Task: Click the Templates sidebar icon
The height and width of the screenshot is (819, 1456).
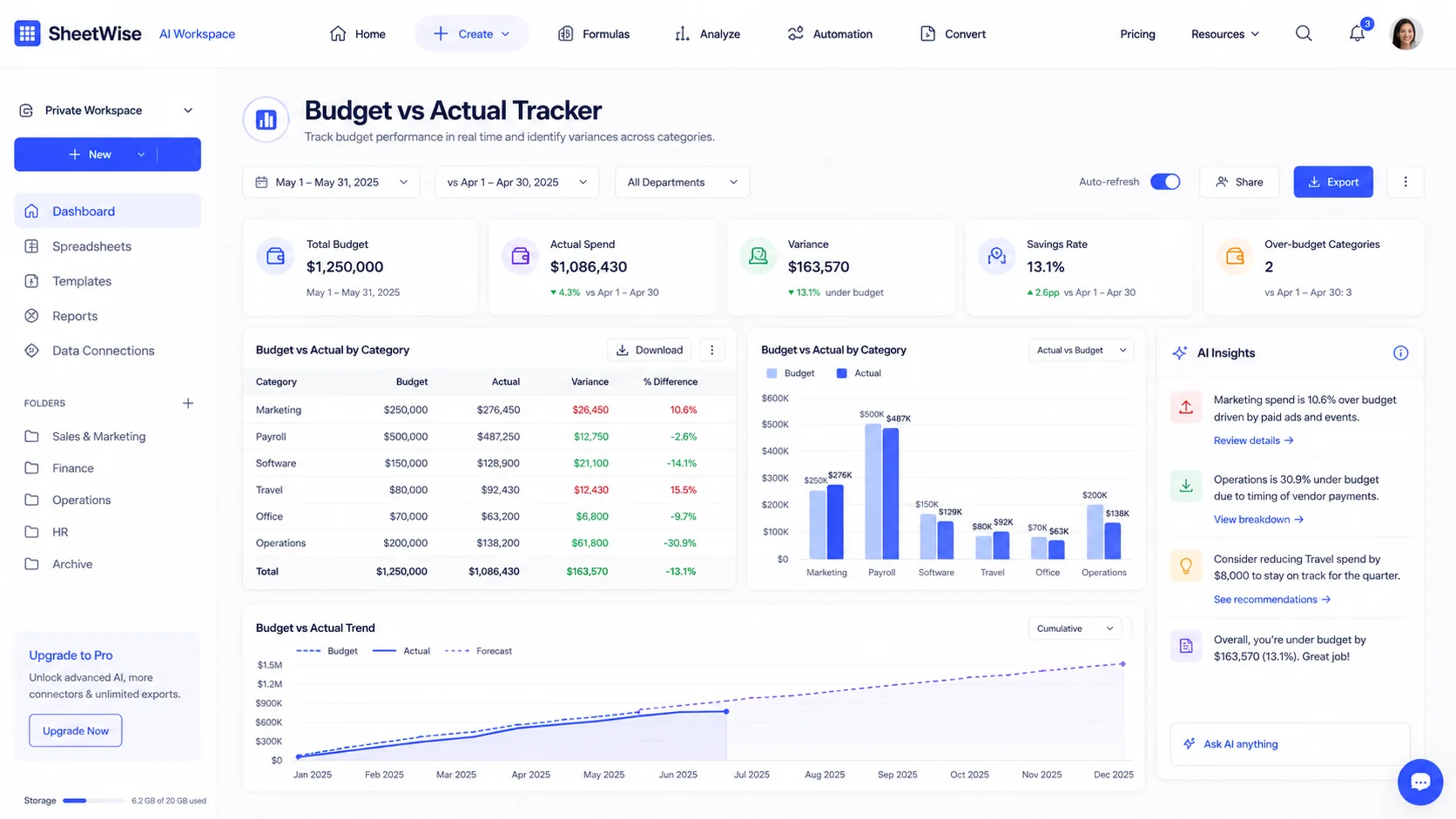Action: point(31,280)
